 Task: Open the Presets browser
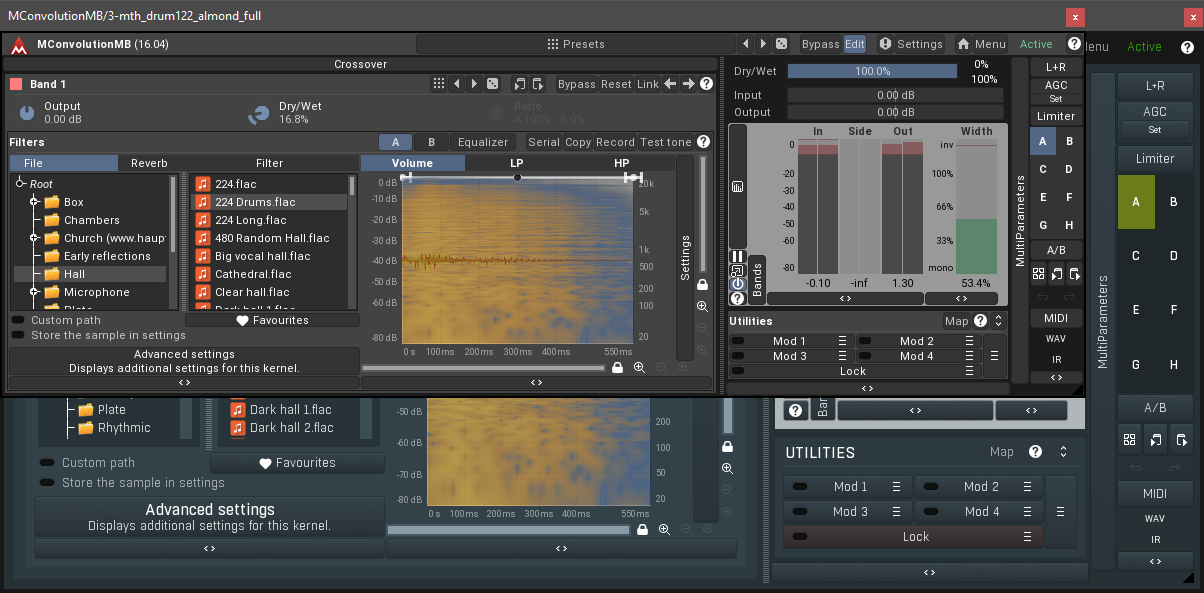576,44
